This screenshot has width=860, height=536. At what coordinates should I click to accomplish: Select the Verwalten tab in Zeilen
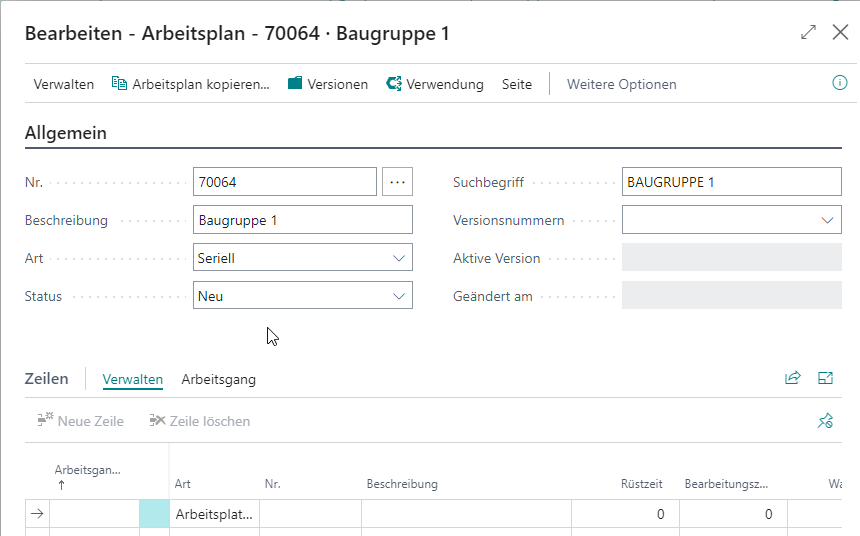[x=133, y=379]
